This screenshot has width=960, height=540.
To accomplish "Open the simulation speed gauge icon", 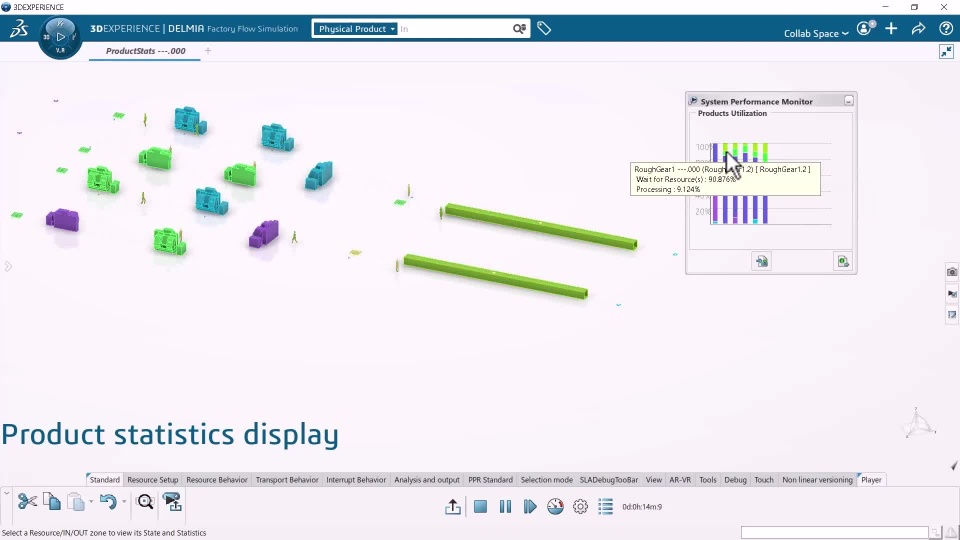I will 555,506.
